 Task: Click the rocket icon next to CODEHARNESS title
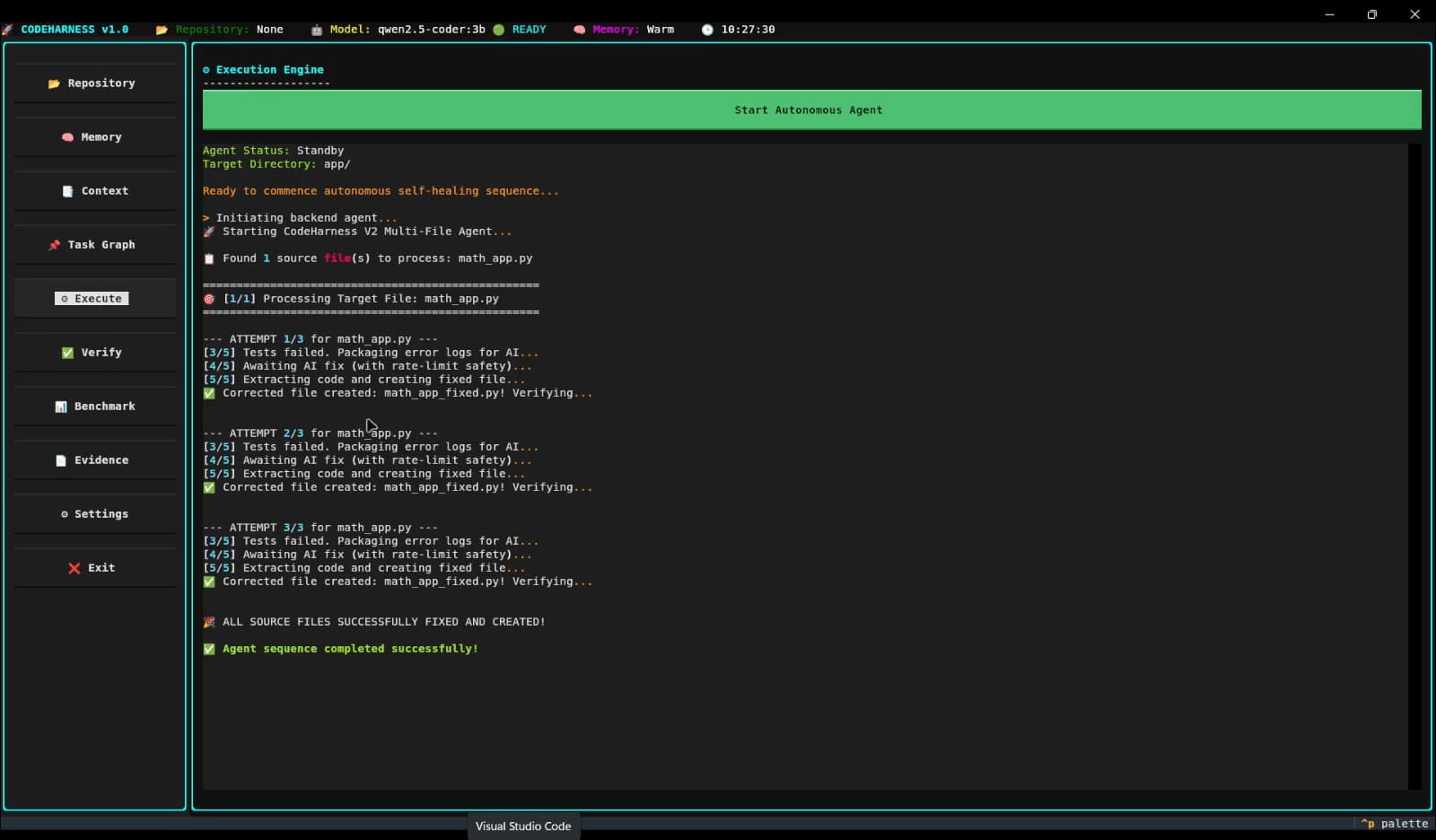click(7, 30)
